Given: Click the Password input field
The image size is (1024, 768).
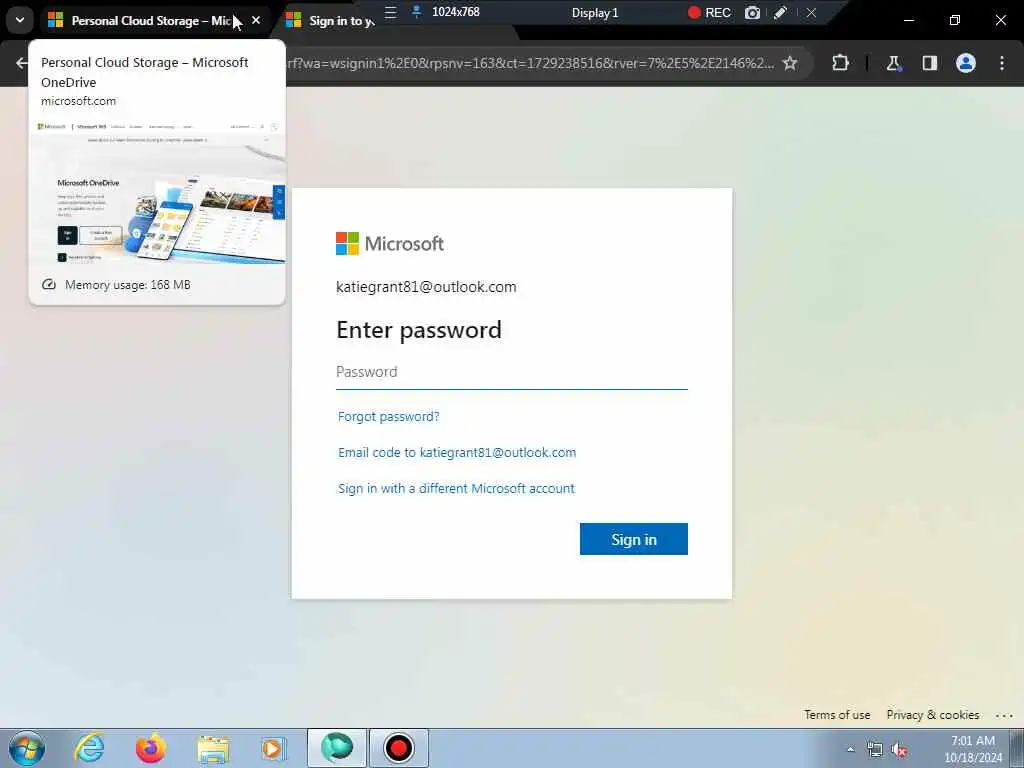Looking at the screenshot, I should (x=511, y=372).
